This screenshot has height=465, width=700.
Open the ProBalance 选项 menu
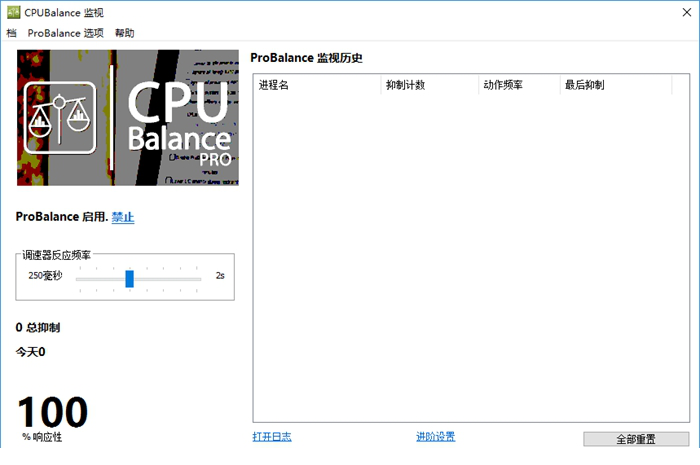coord(66,33)
